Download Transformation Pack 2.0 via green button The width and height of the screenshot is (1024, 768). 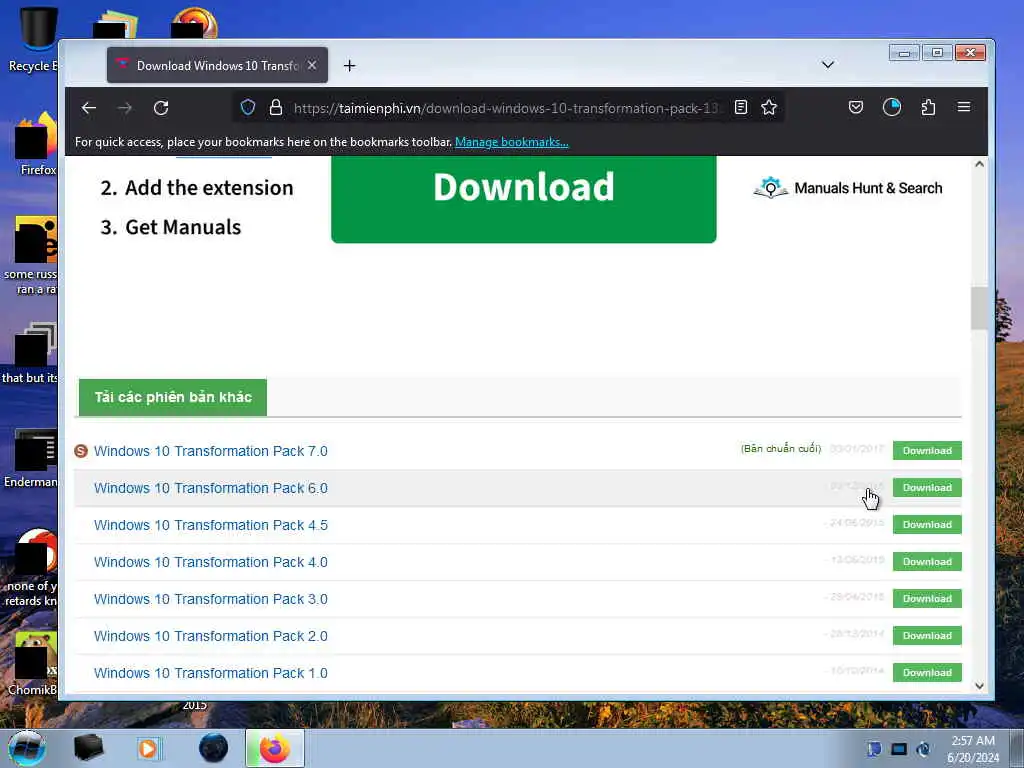[927, 635]
